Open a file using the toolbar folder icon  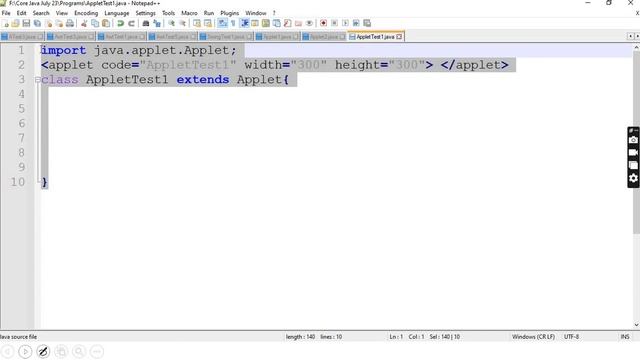click(x=16, y=23)
